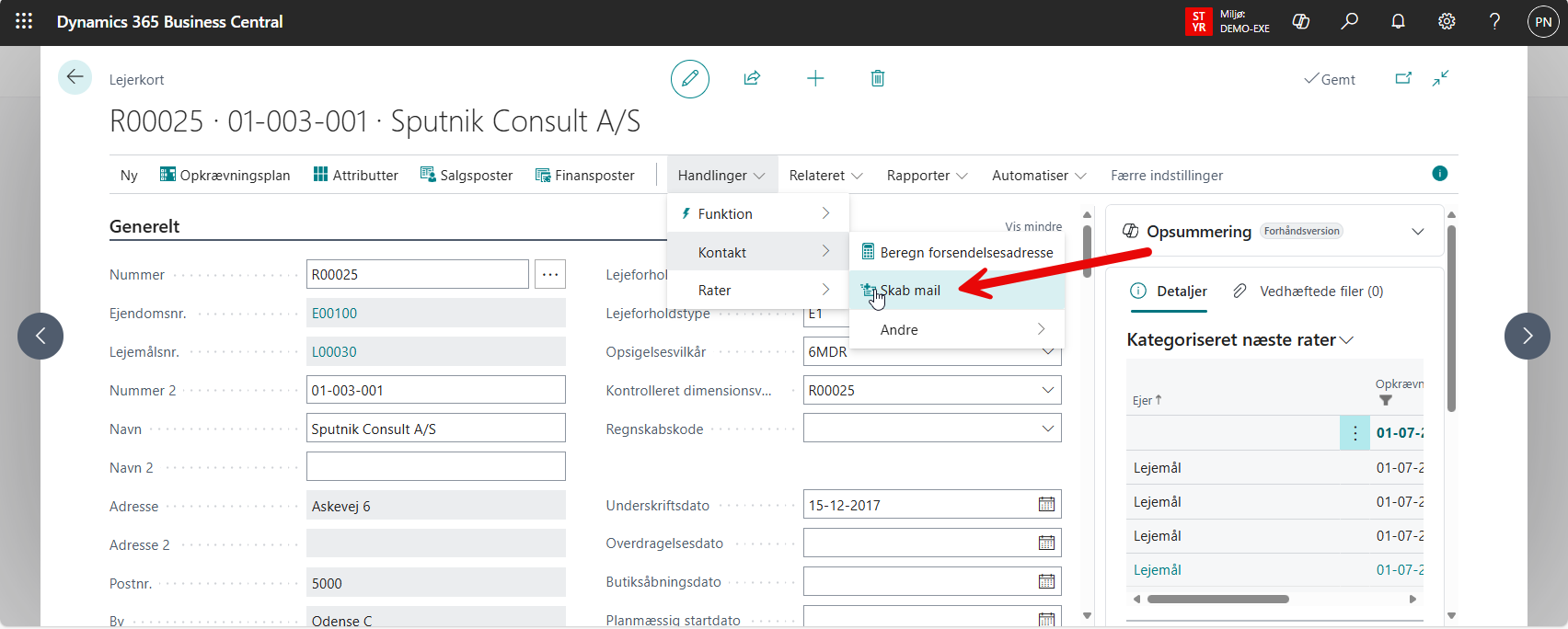Click the pencil edit icon
1568x629 pixels.
[690, 79]
